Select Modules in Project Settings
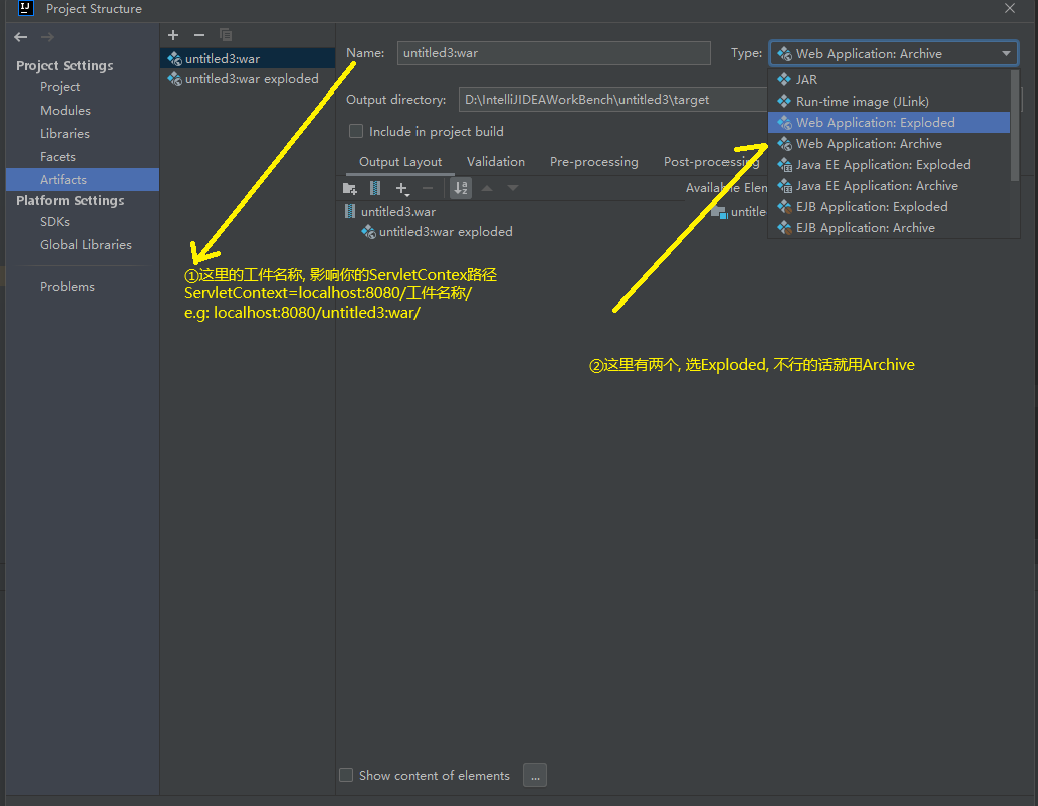 click(x=65, y=111)
